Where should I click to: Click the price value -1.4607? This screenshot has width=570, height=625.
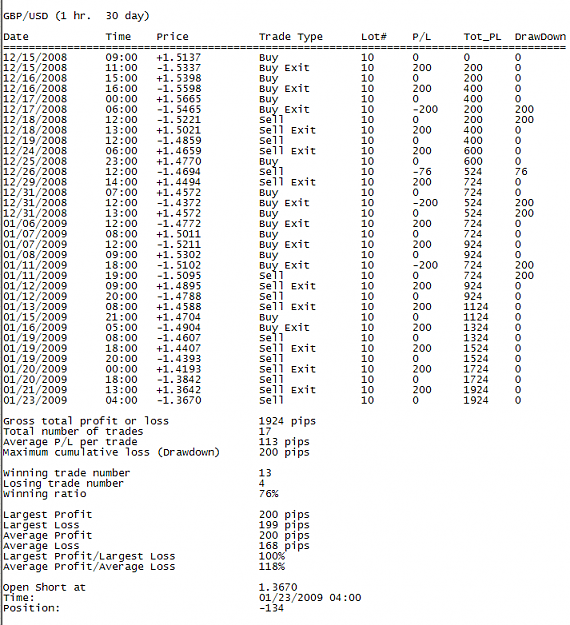(179, 338)
